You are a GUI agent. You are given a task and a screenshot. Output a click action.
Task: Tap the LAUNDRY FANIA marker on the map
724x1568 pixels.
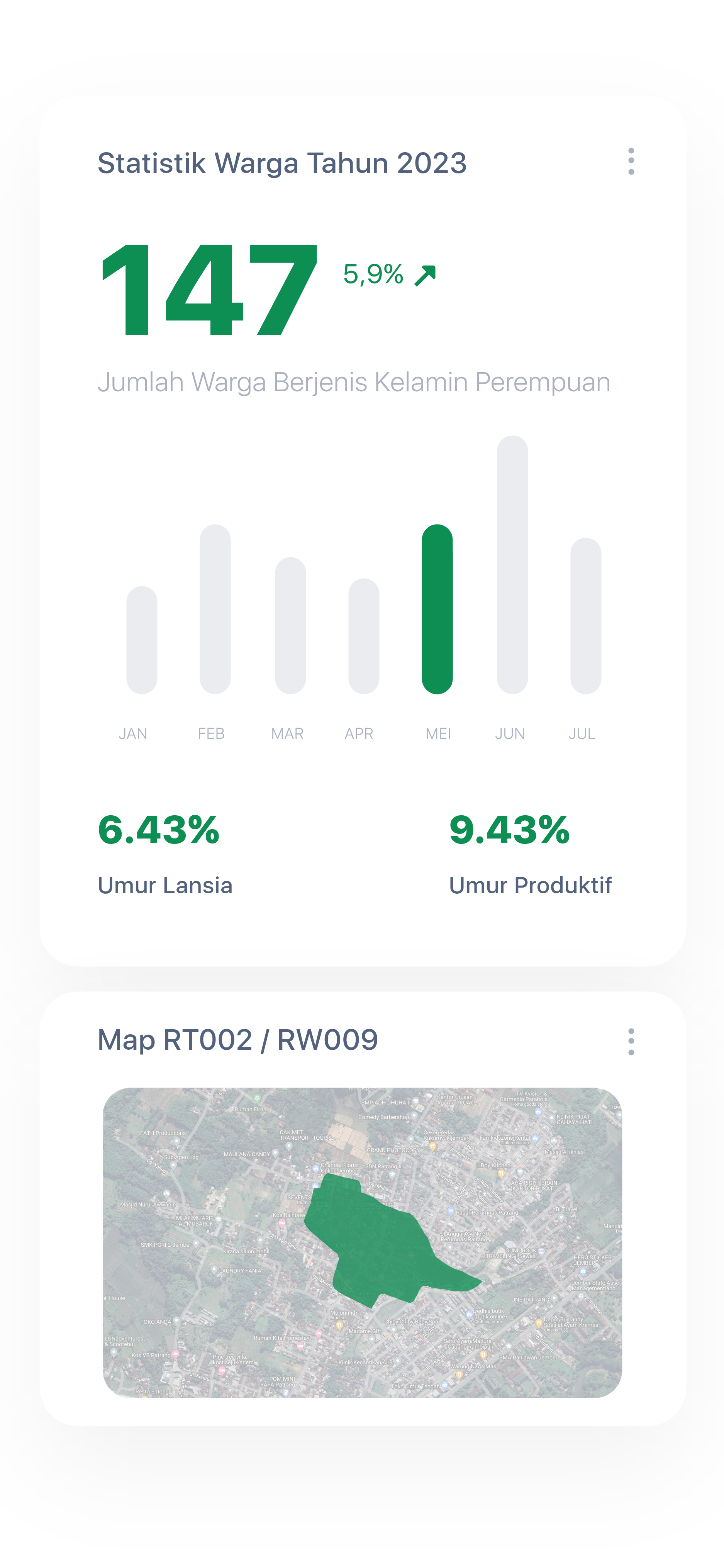(214, 1270)
